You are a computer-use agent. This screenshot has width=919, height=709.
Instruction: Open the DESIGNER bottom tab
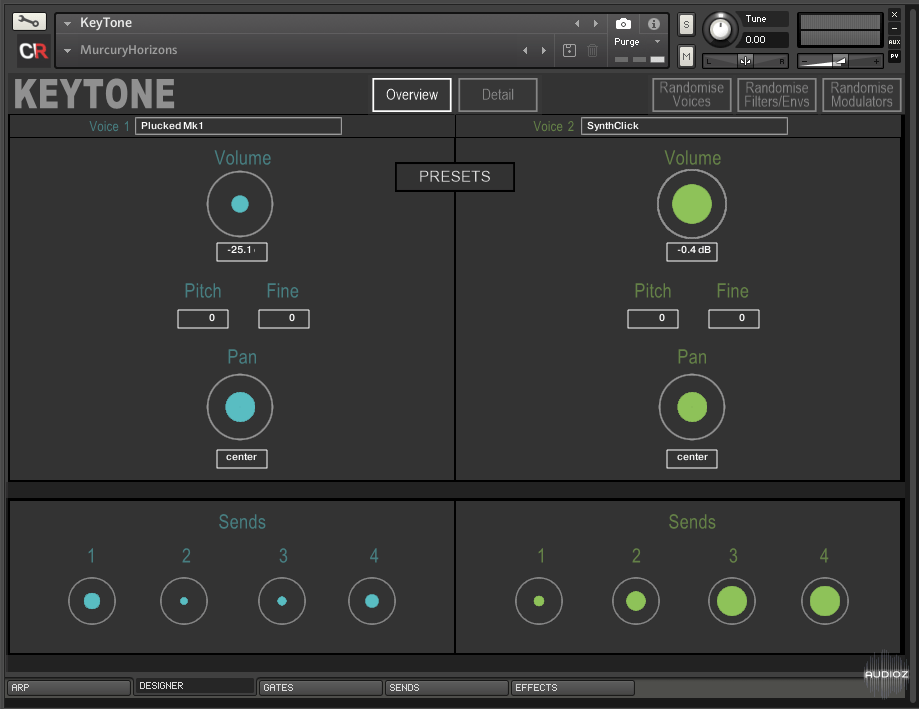[194, 686]
